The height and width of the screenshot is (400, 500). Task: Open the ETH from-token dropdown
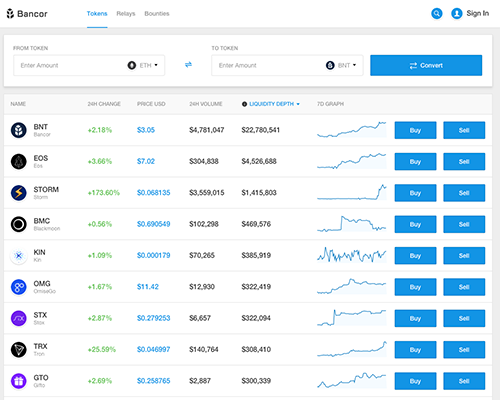tap(143, 65)
